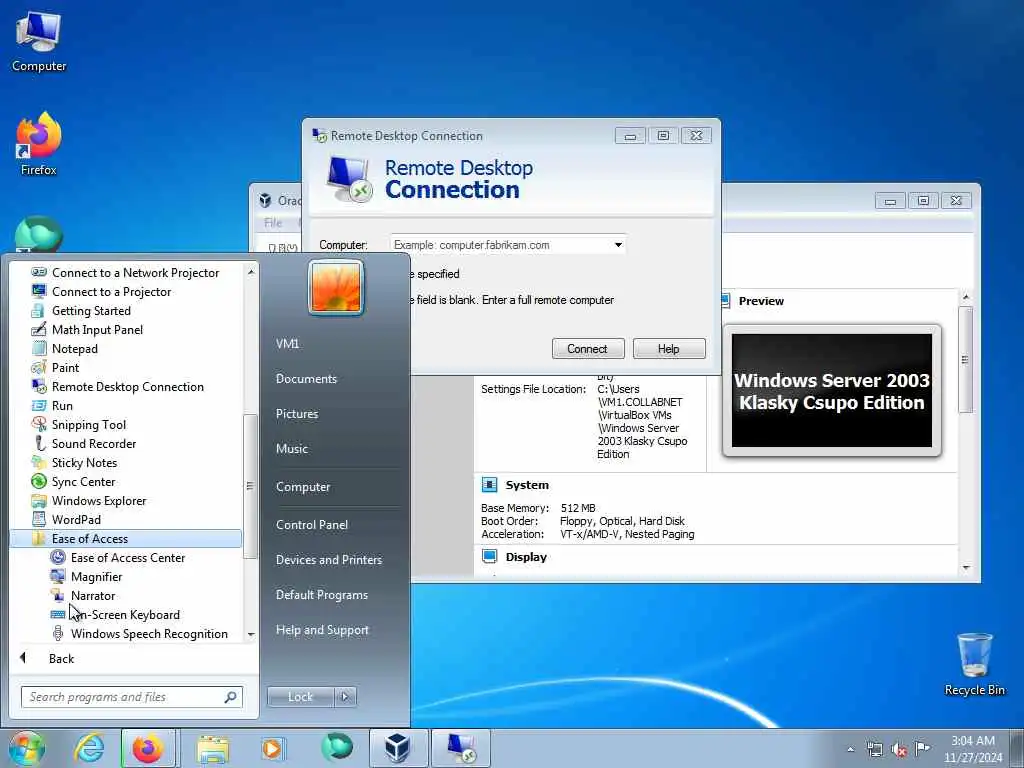
Task: Open VM1 user folder link
Action: [287, 344]
